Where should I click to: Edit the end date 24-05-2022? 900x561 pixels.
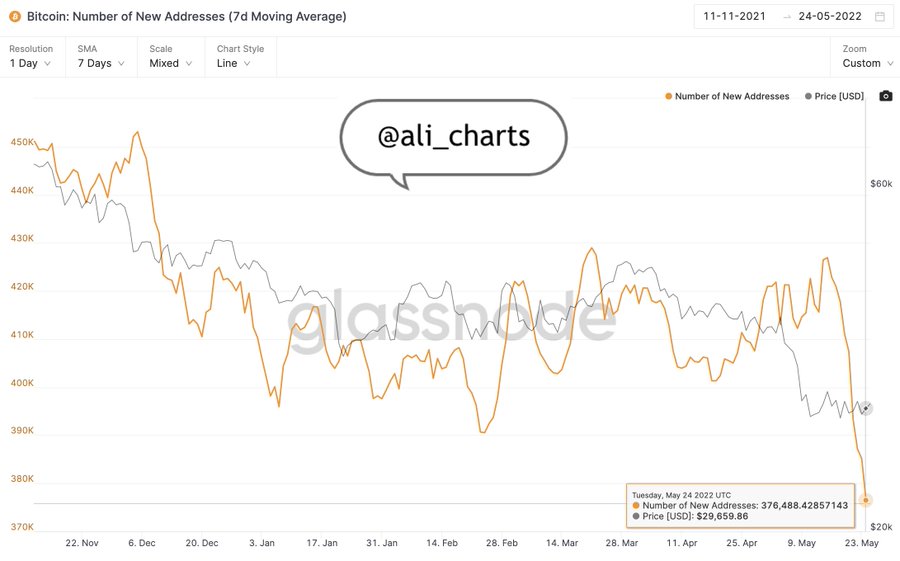(832, 17)
